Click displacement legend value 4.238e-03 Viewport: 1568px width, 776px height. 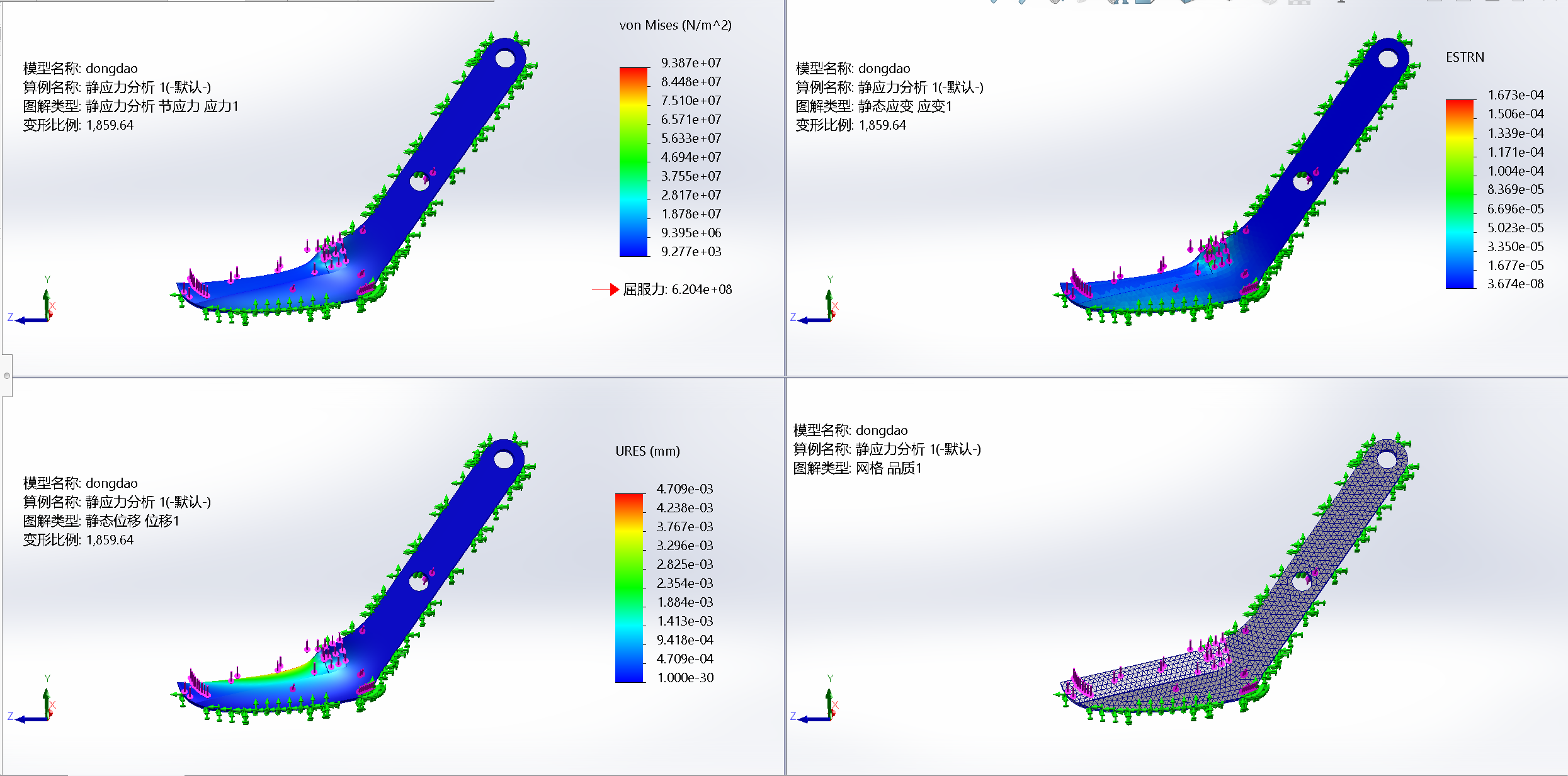(685, 508)
